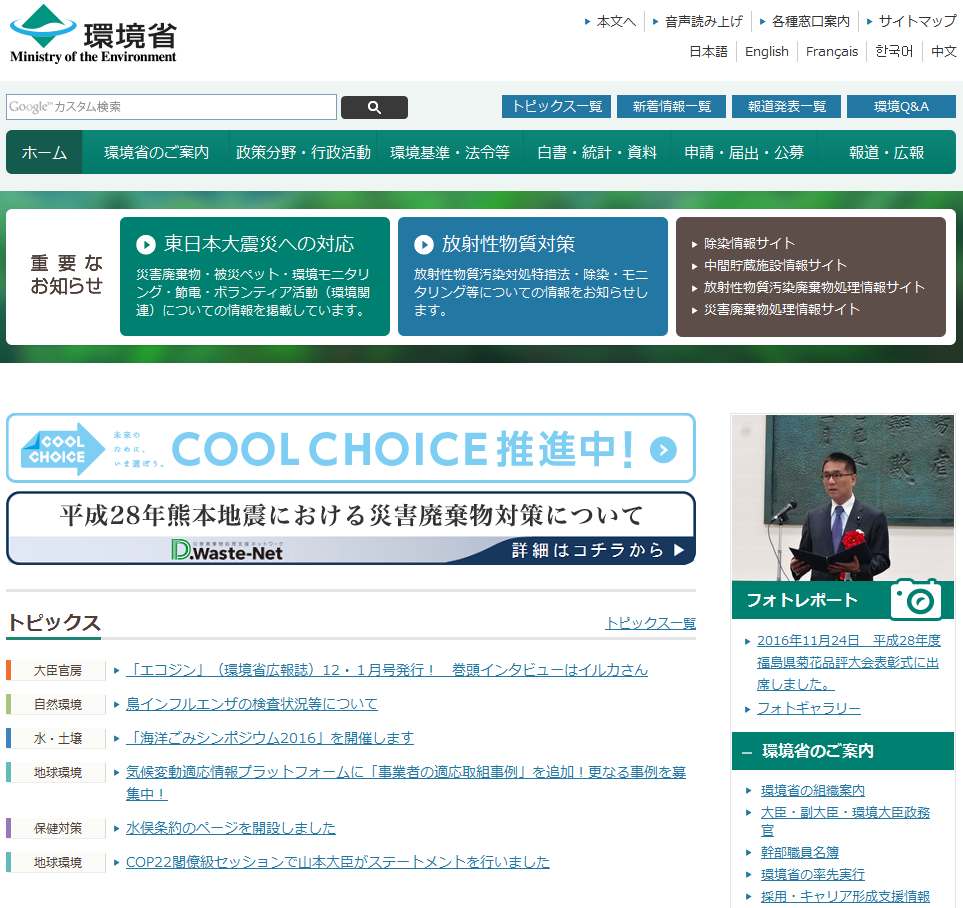Click the play icon beside 放射性物質対策
Screen dimensions: 963x908
[424, 244]
